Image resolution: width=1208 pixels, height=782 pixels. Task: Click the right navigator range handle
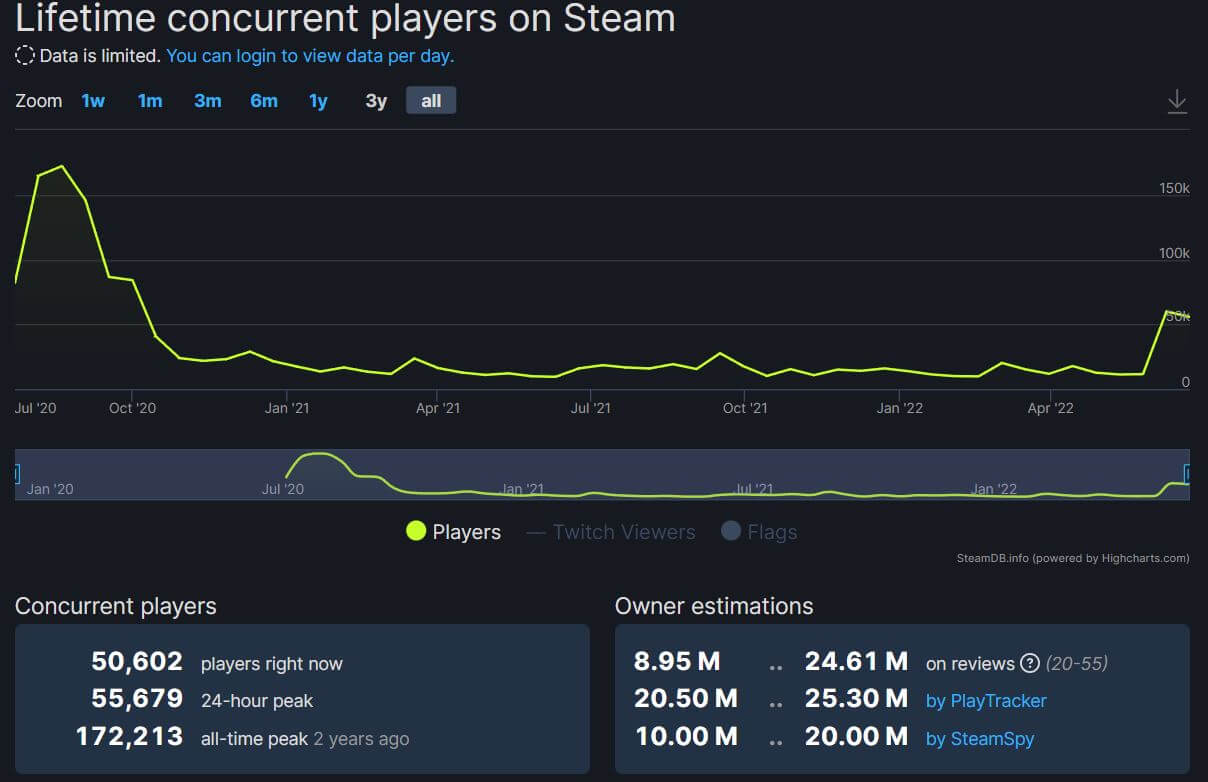(x=1187, y=474)
